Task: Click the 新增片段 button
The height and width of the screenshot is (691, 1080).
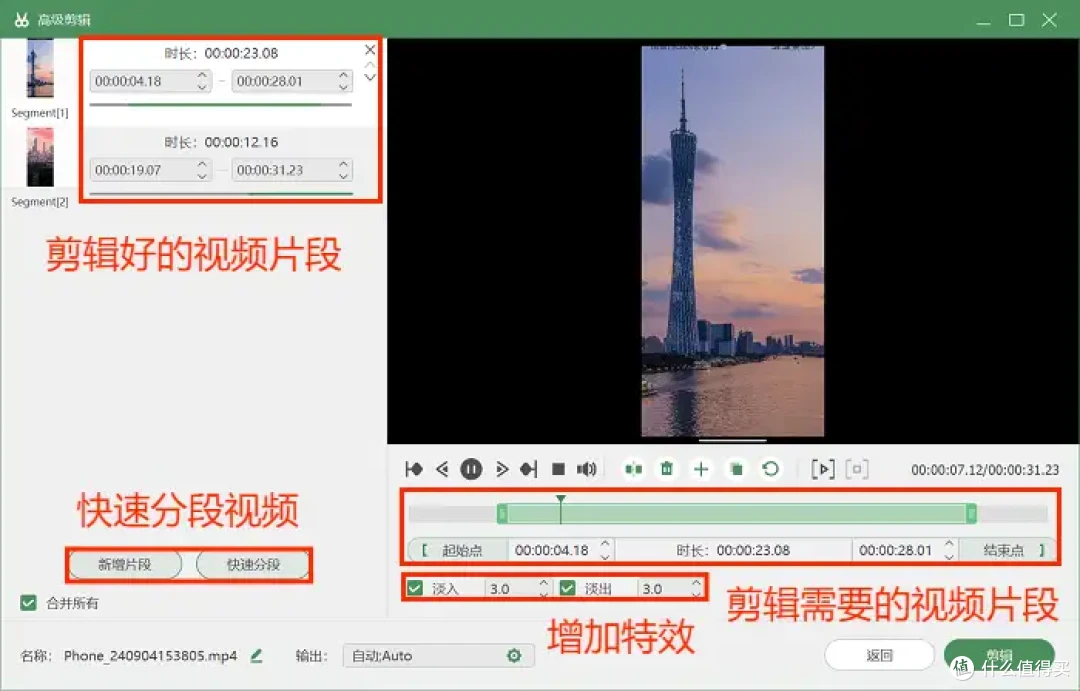Action: [x=125, y=565]
